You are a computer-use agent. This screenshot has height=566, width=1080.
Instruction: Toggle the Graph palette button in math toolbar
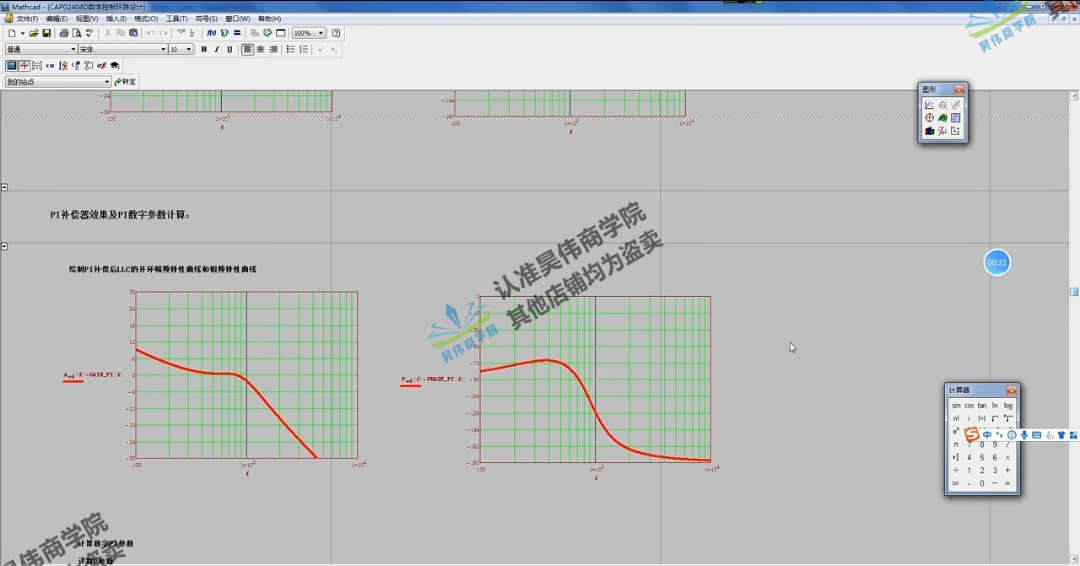point(24,65)
